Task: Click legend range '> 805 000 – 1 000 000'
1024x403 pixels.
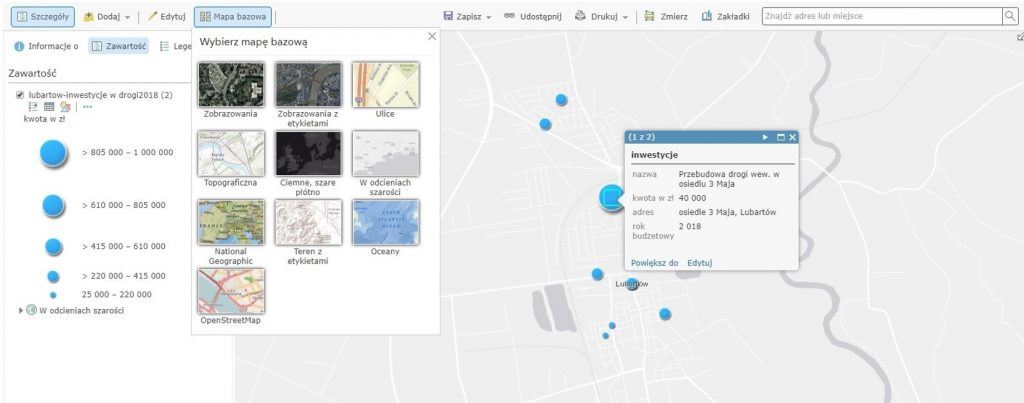Action: tap(128, 153)
